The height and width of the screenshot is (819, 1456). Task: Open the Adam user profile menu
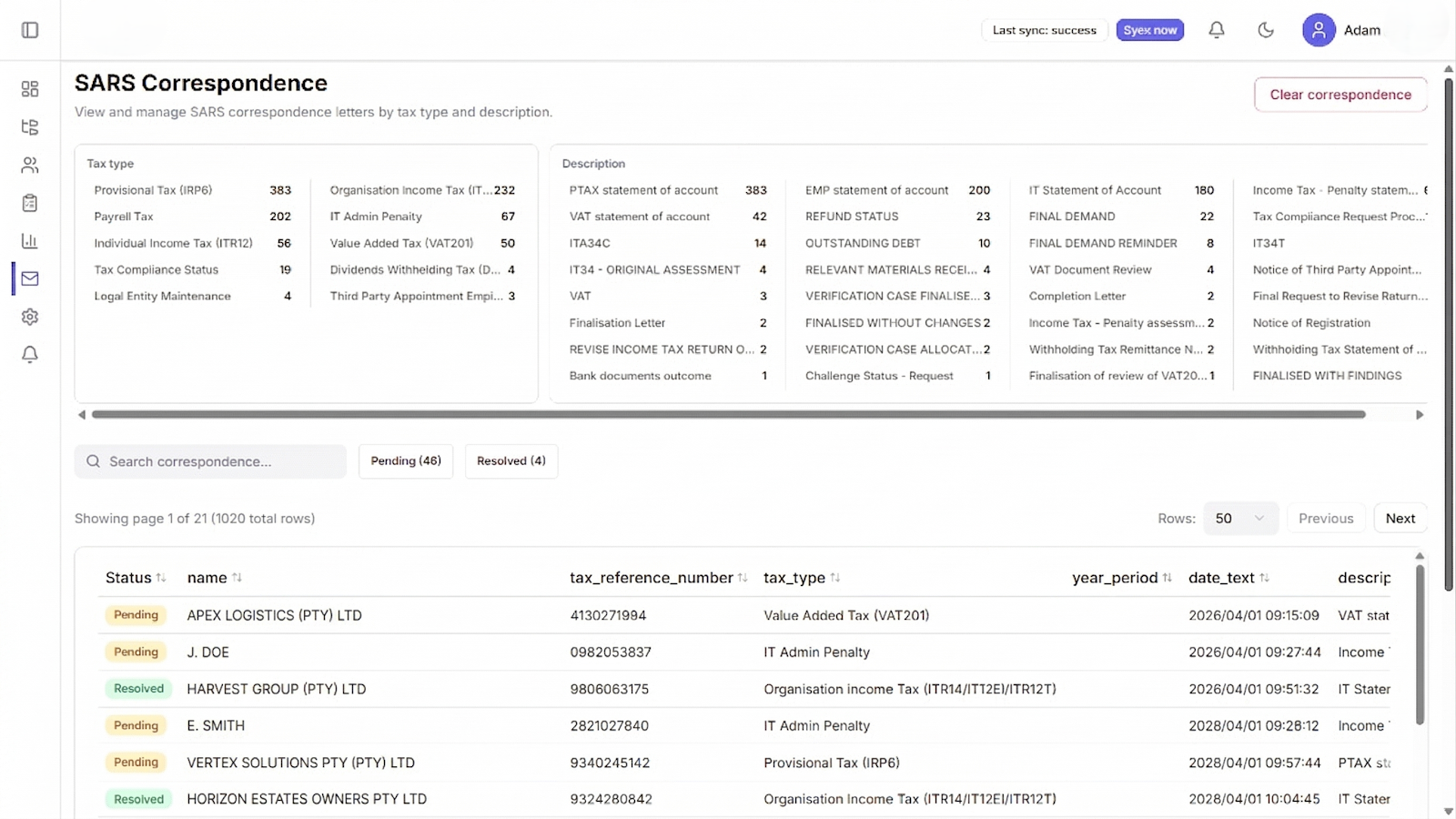(x=1341, y=30)
